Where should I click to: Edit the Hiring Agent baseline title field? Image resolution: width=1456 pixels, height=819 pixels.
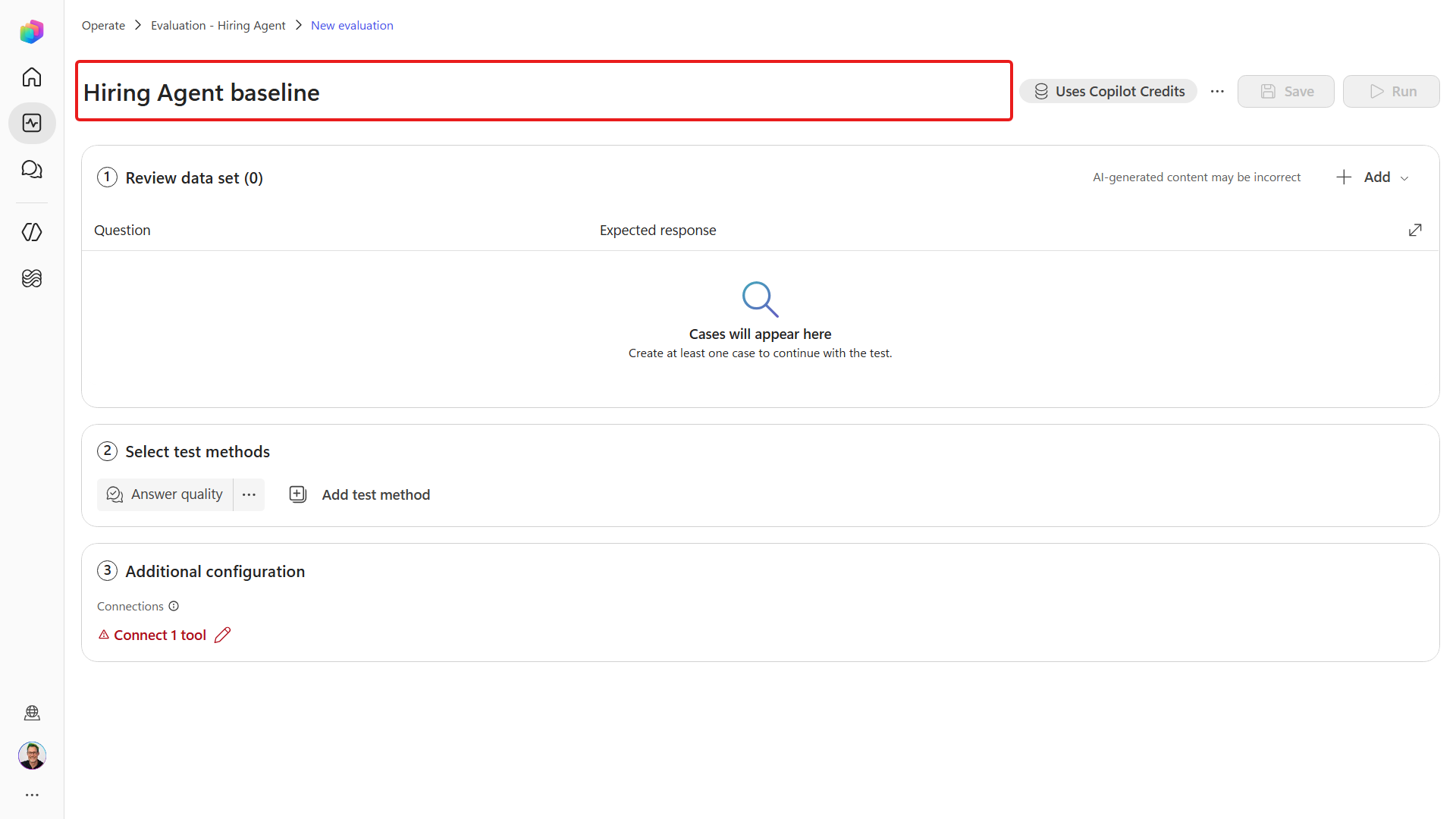coord(544,91)
